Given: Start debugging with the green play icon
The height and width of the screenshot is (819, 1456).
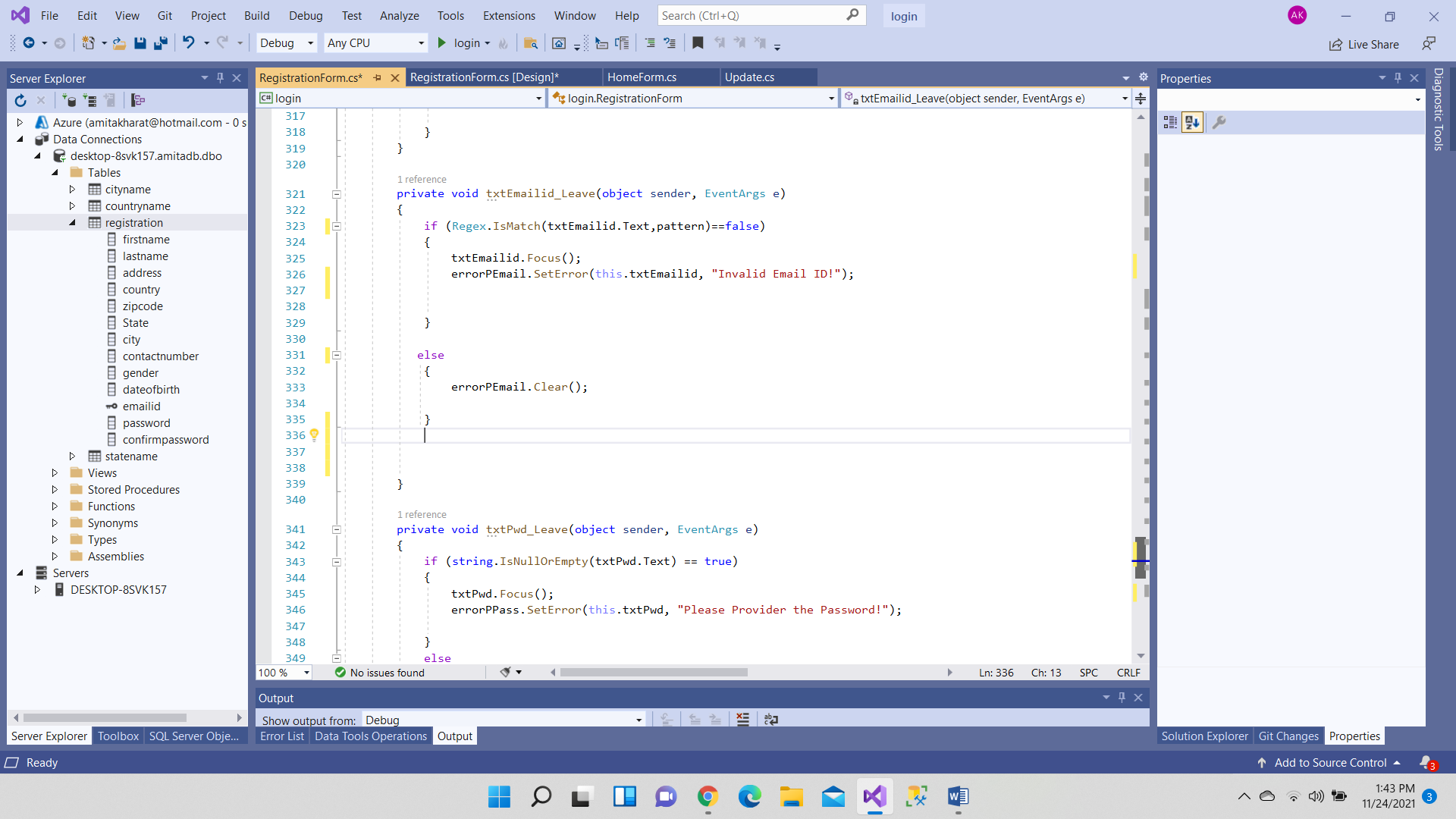Looking at the screenshot, I should pos(442,43).
